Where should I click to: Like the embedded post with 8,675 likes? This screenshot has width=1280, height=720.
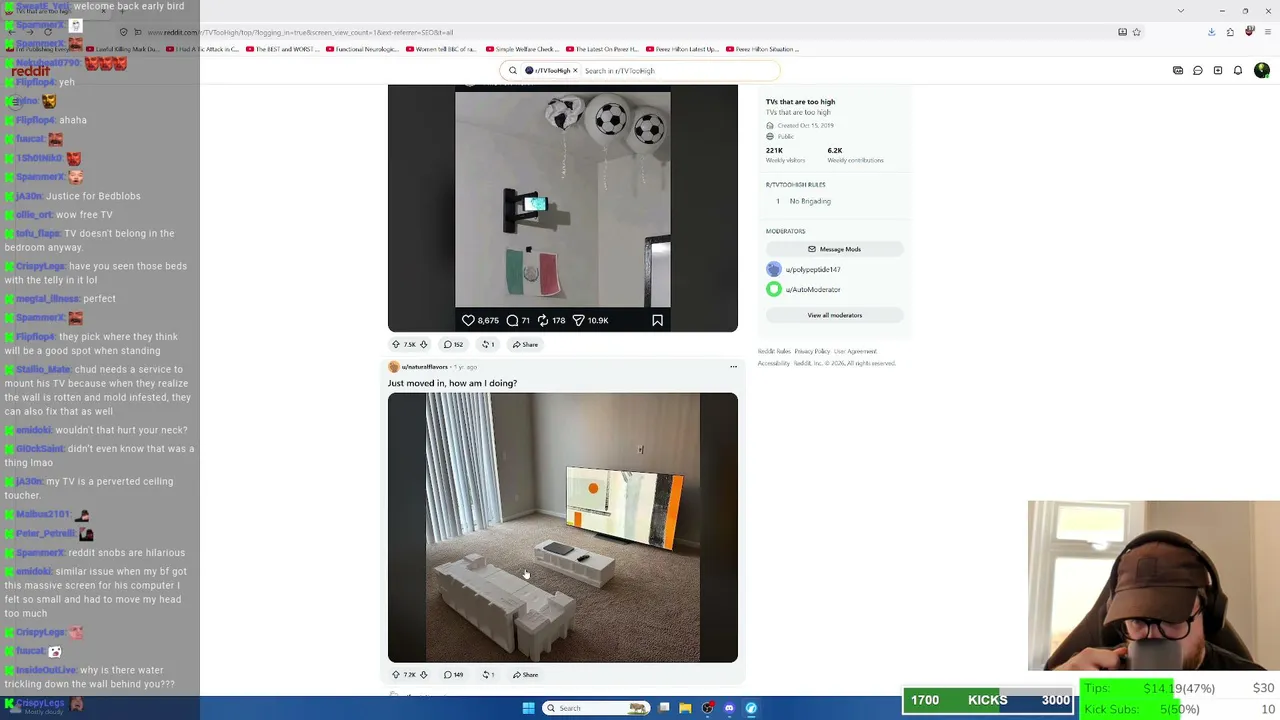tap(468, 320)
